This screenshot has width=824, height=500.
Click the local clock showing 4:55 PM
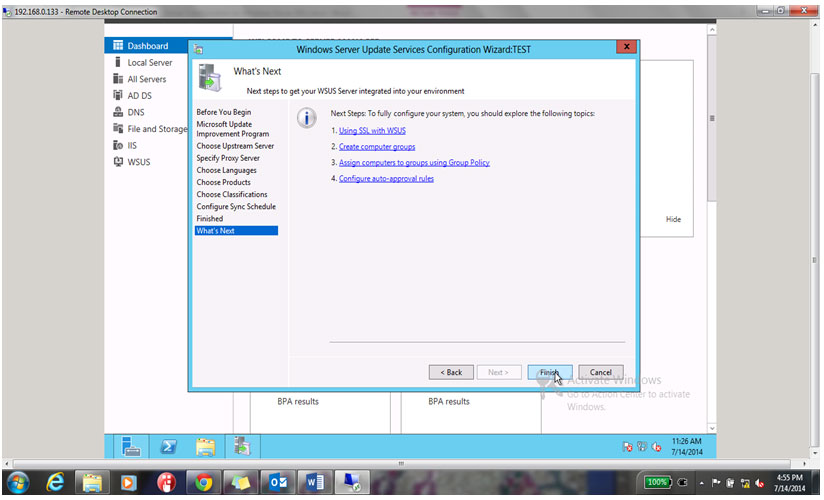pos(789,483)
